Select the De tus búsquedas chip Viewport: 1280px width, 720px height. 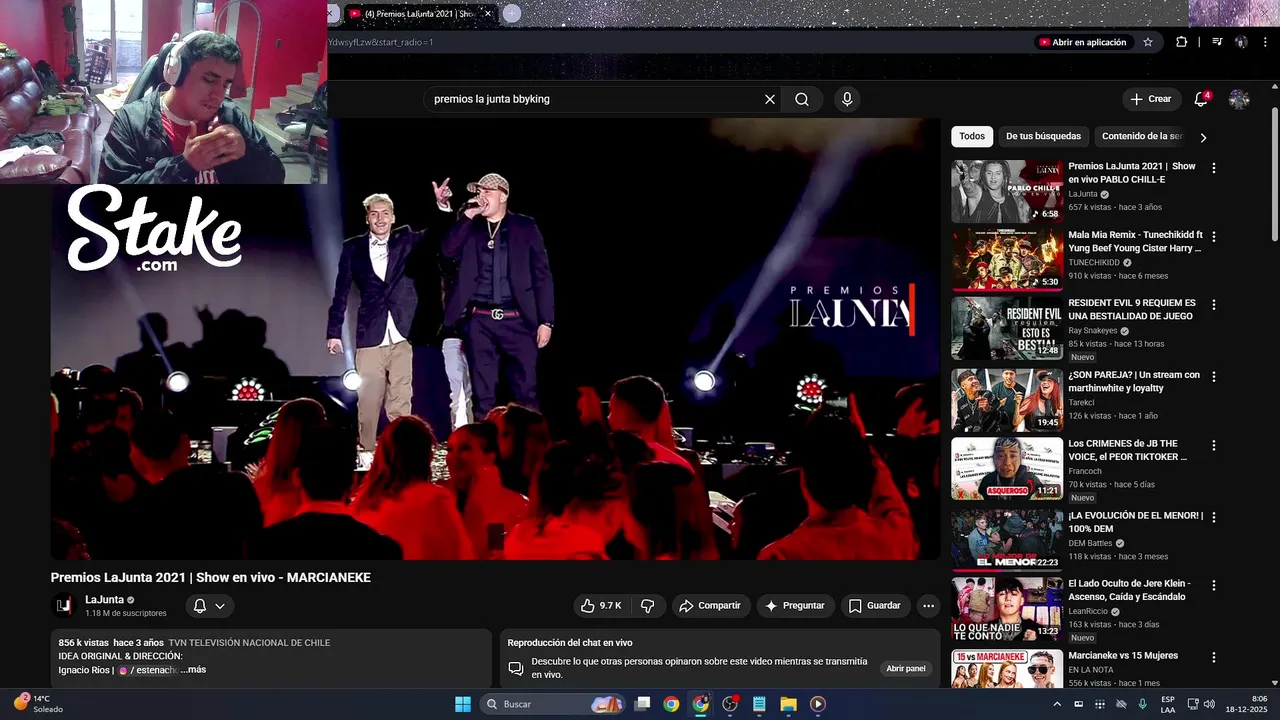coord(1043,136)
